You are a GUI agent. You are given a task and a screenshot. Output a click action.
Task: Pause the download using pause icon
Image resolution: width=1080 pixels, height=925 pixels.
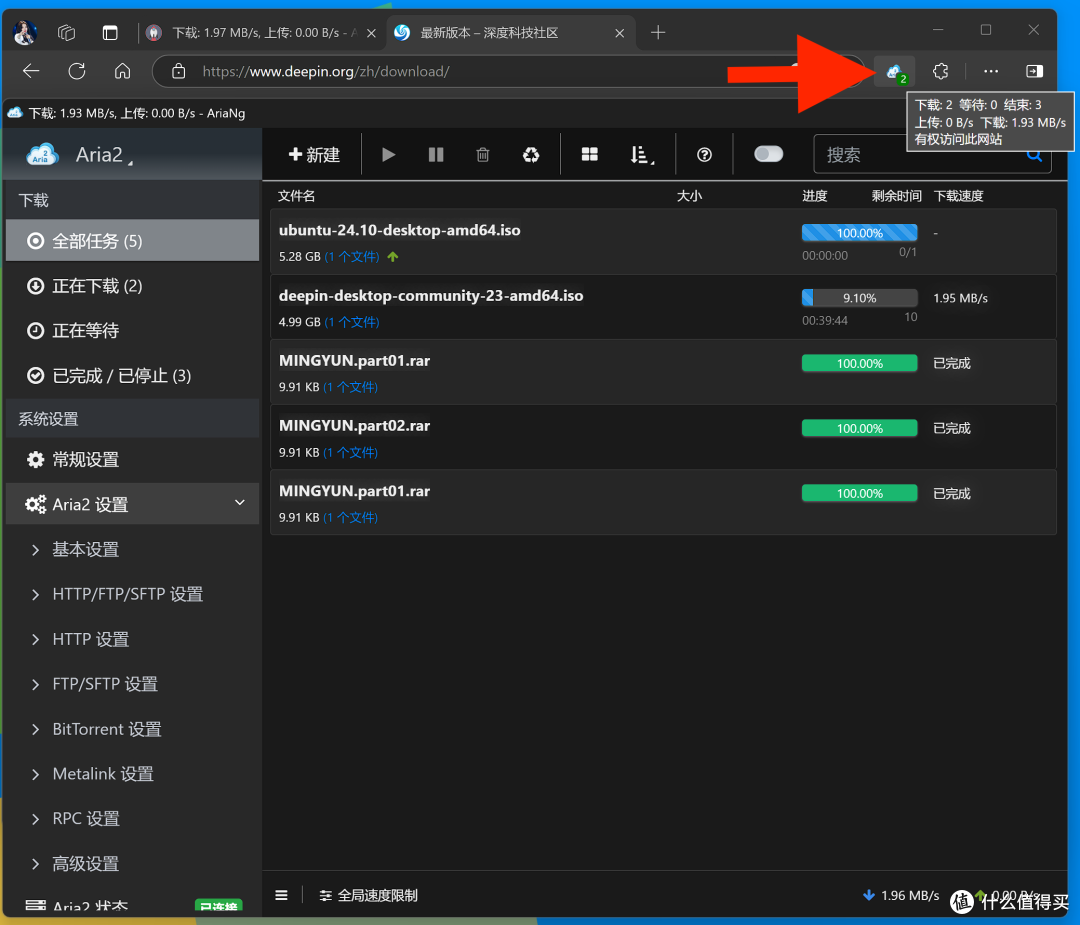click(x=435, y=154)
